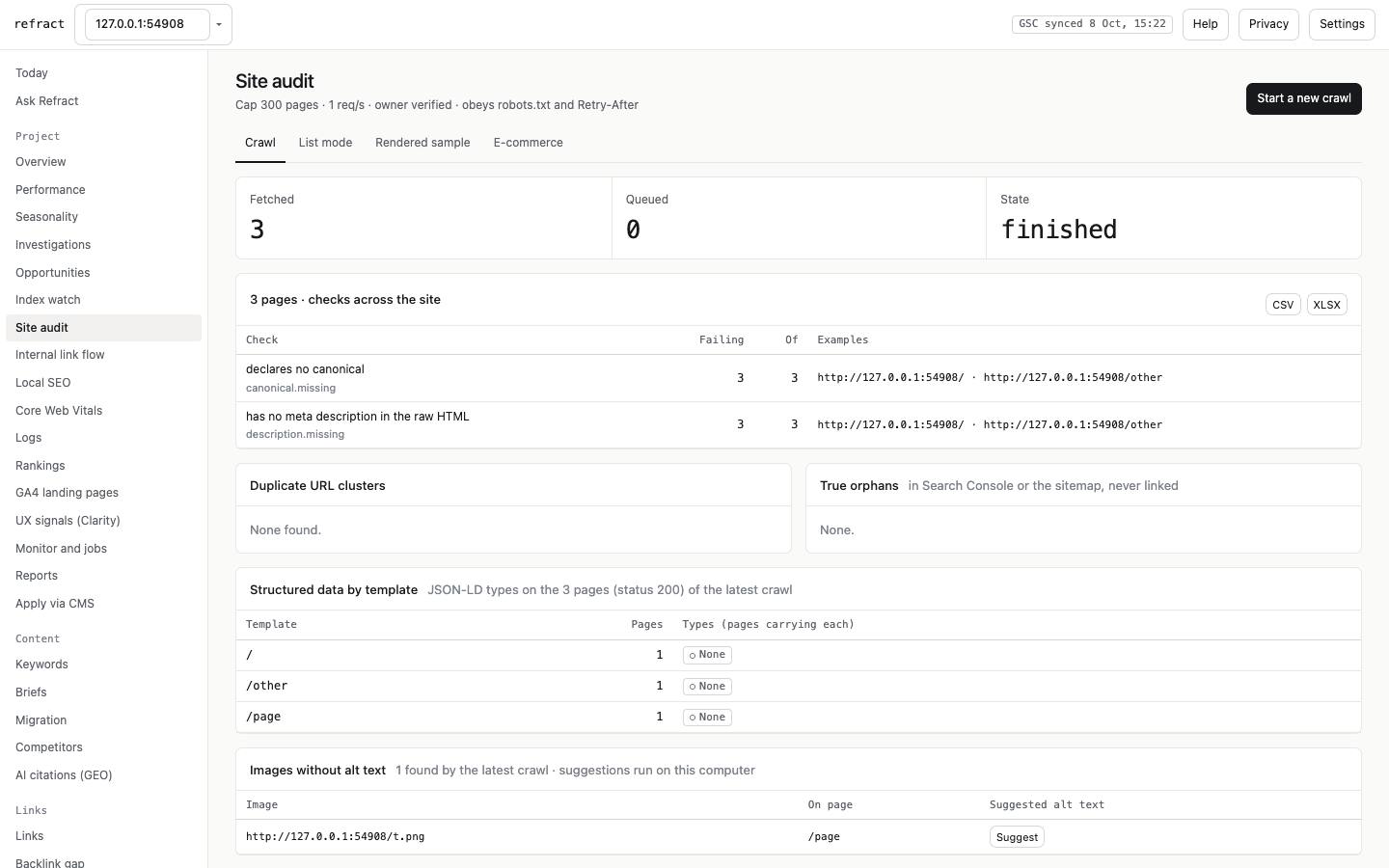
Task: Switch to the List mode tab
Action: coord(325,143)
